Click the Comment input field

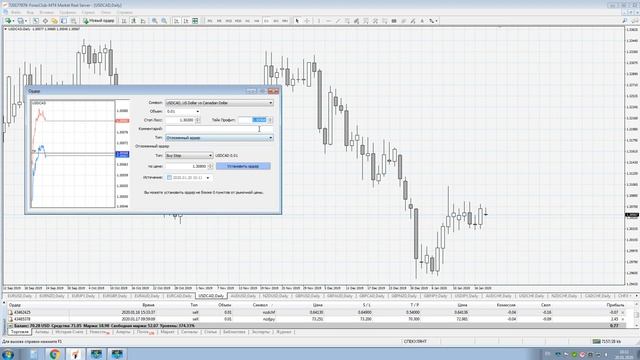pos(219,129)
